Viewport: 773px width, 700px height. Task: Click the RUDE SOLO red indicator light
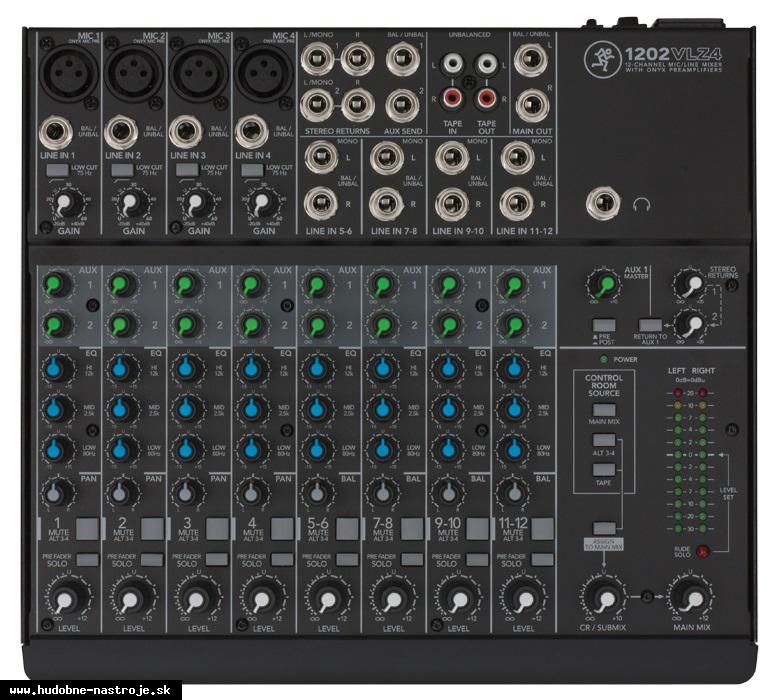(702, 551)
